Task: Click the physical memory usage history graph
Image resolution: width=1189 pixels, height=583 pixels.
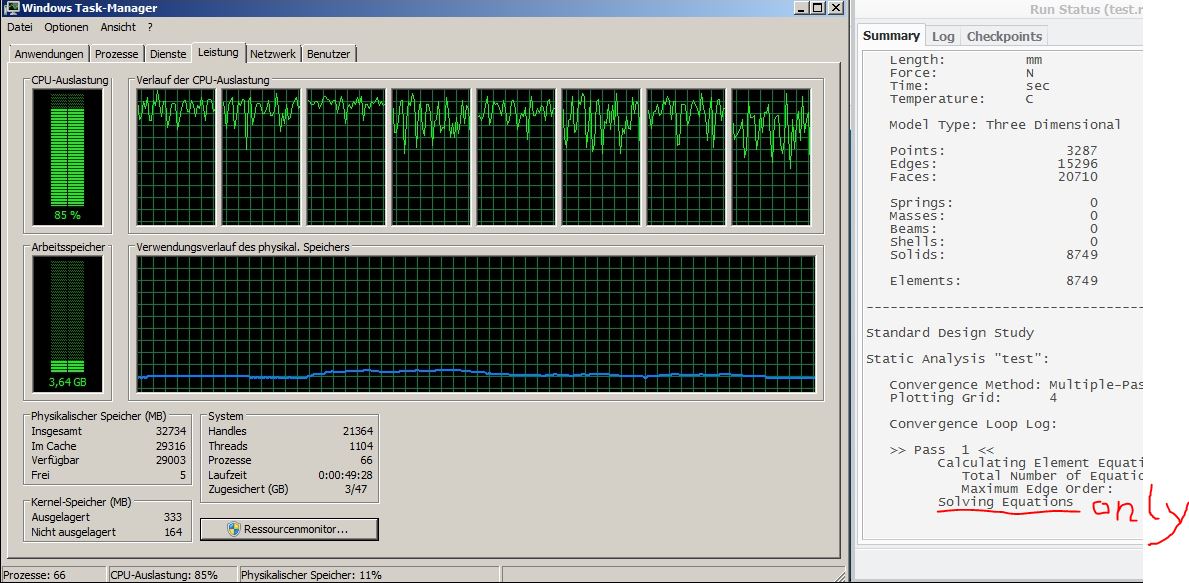Action: click(476, 324)
